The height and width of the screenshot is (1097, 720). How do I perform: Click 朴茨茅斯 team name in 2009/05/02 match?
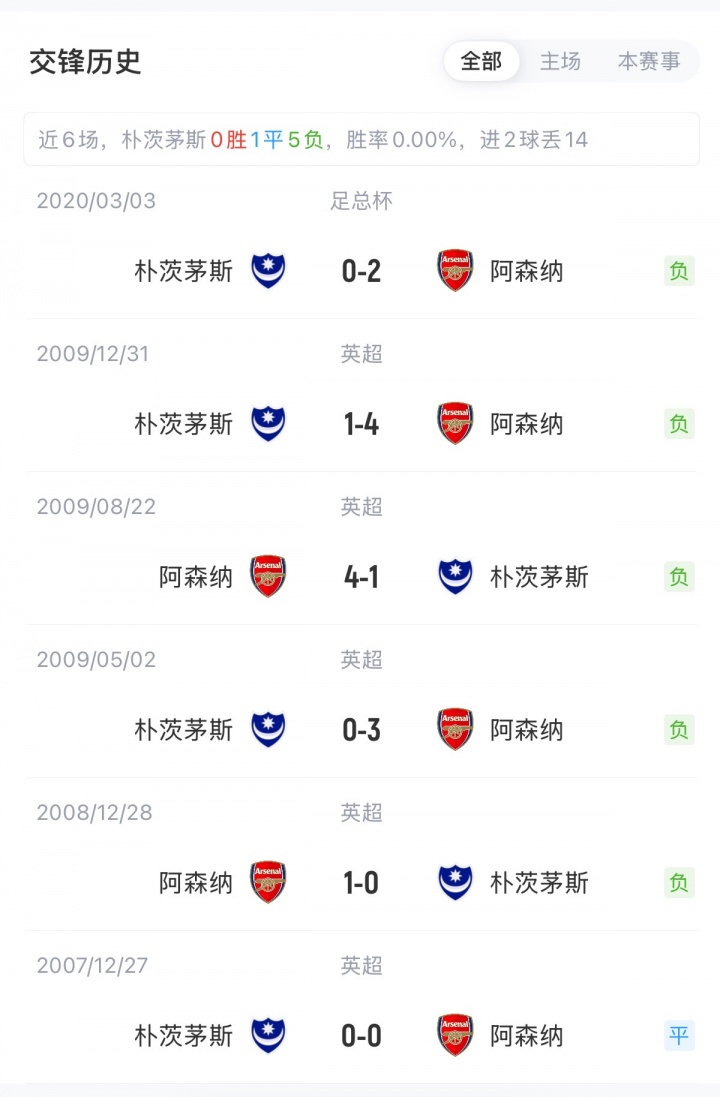coord(184,730)
